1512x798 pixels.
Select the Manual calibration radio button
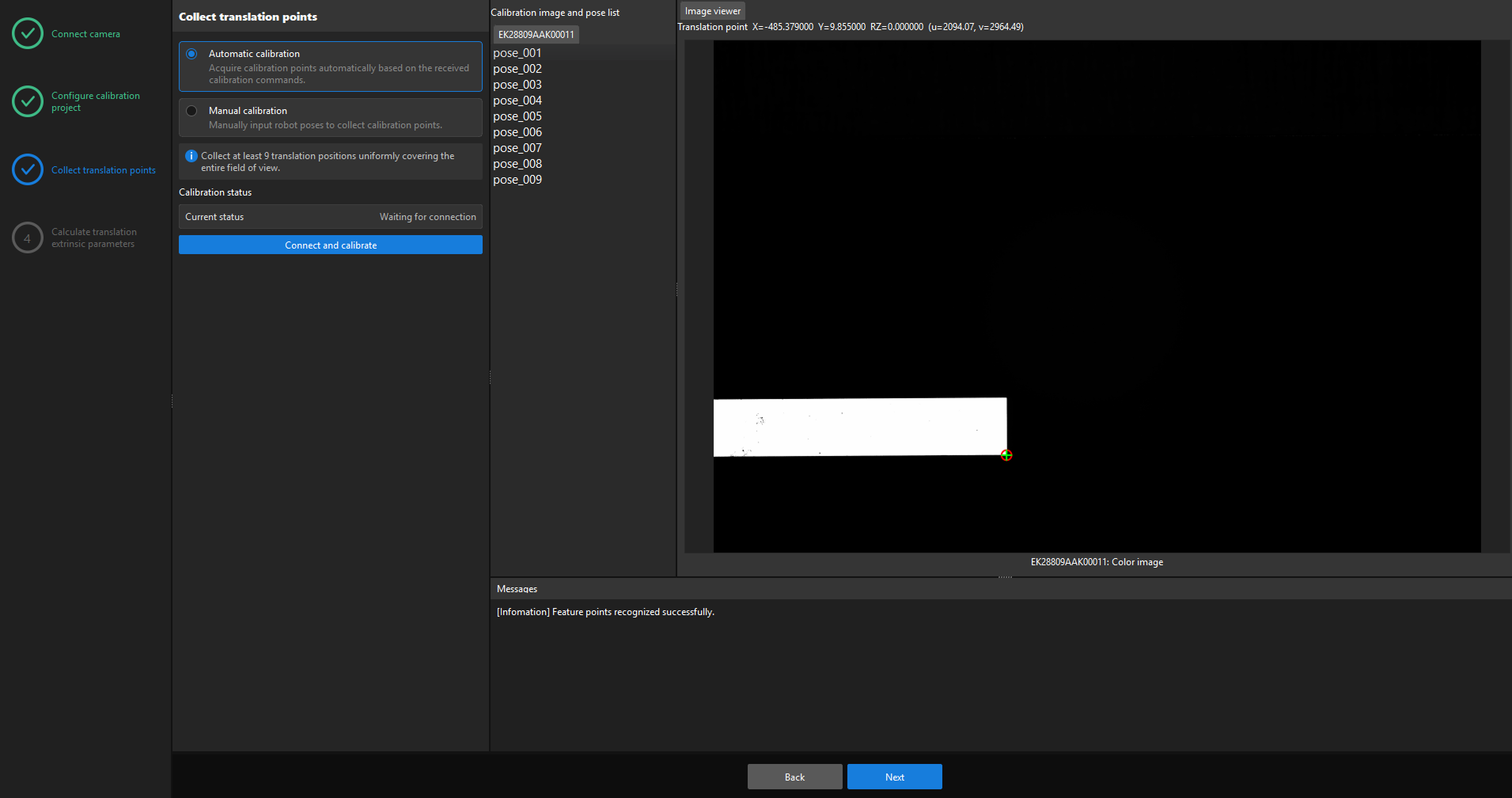click(x=191, y=111)
